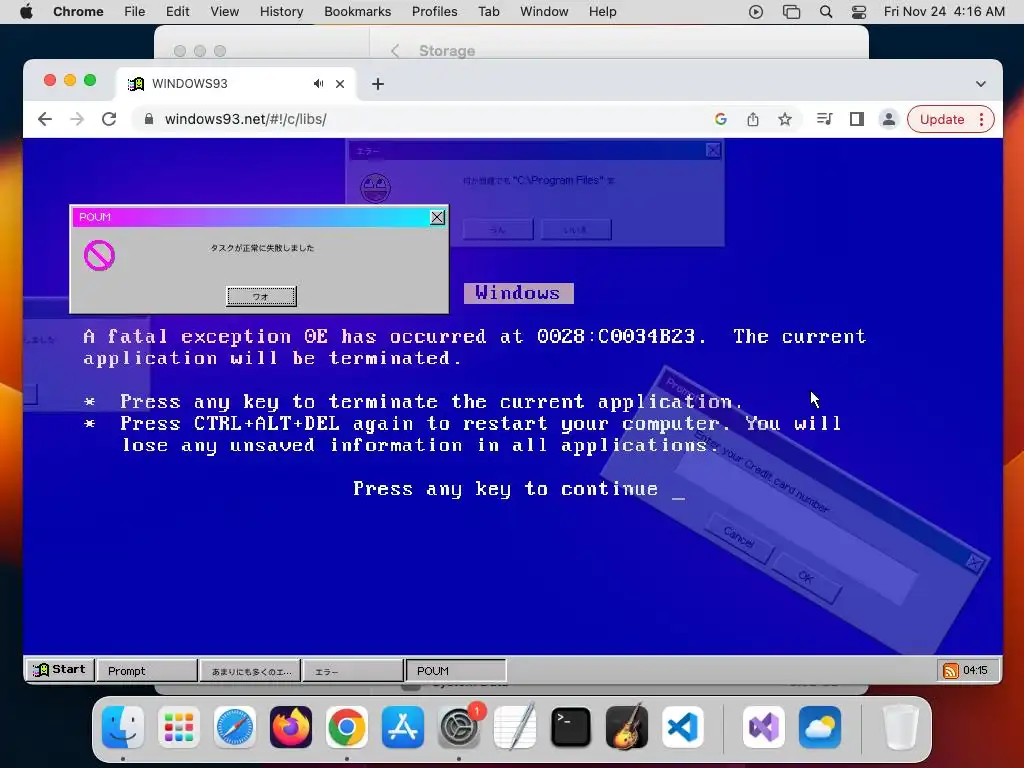Toggle Chrome side panel
This screenshot has height=768, width=1024.
pyautogui.click(x=856, y=119)
